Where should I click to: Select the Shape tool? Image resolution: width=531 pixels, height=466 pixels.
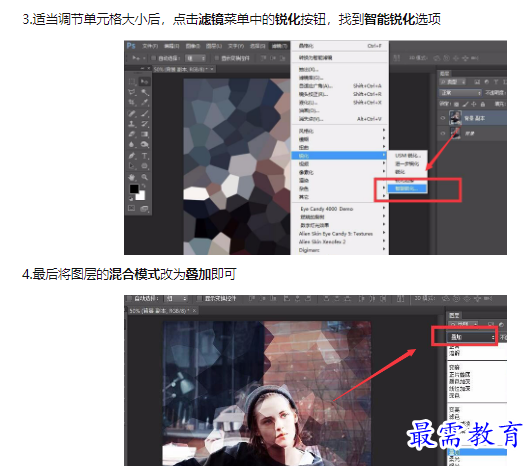(x=145, y=166)
